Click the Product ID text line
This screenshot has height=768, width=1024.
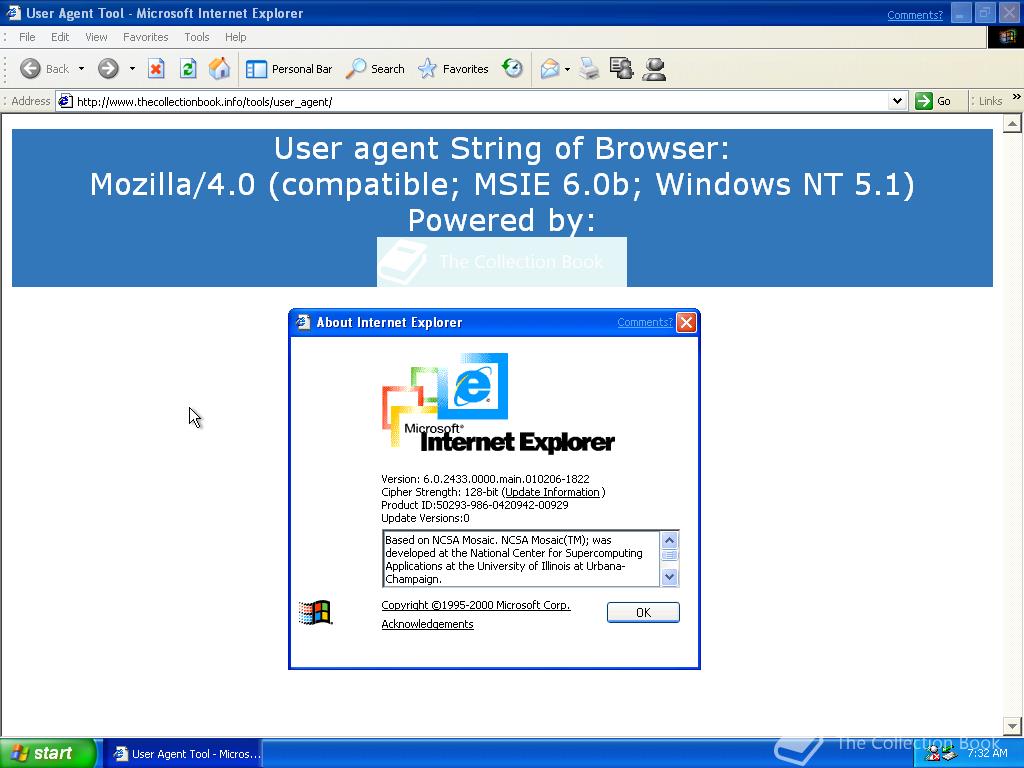click(x=475, y=505)
